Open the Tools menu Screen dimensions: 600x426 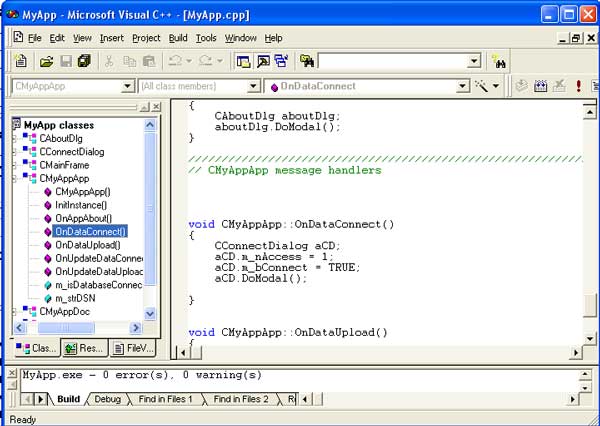206,38
